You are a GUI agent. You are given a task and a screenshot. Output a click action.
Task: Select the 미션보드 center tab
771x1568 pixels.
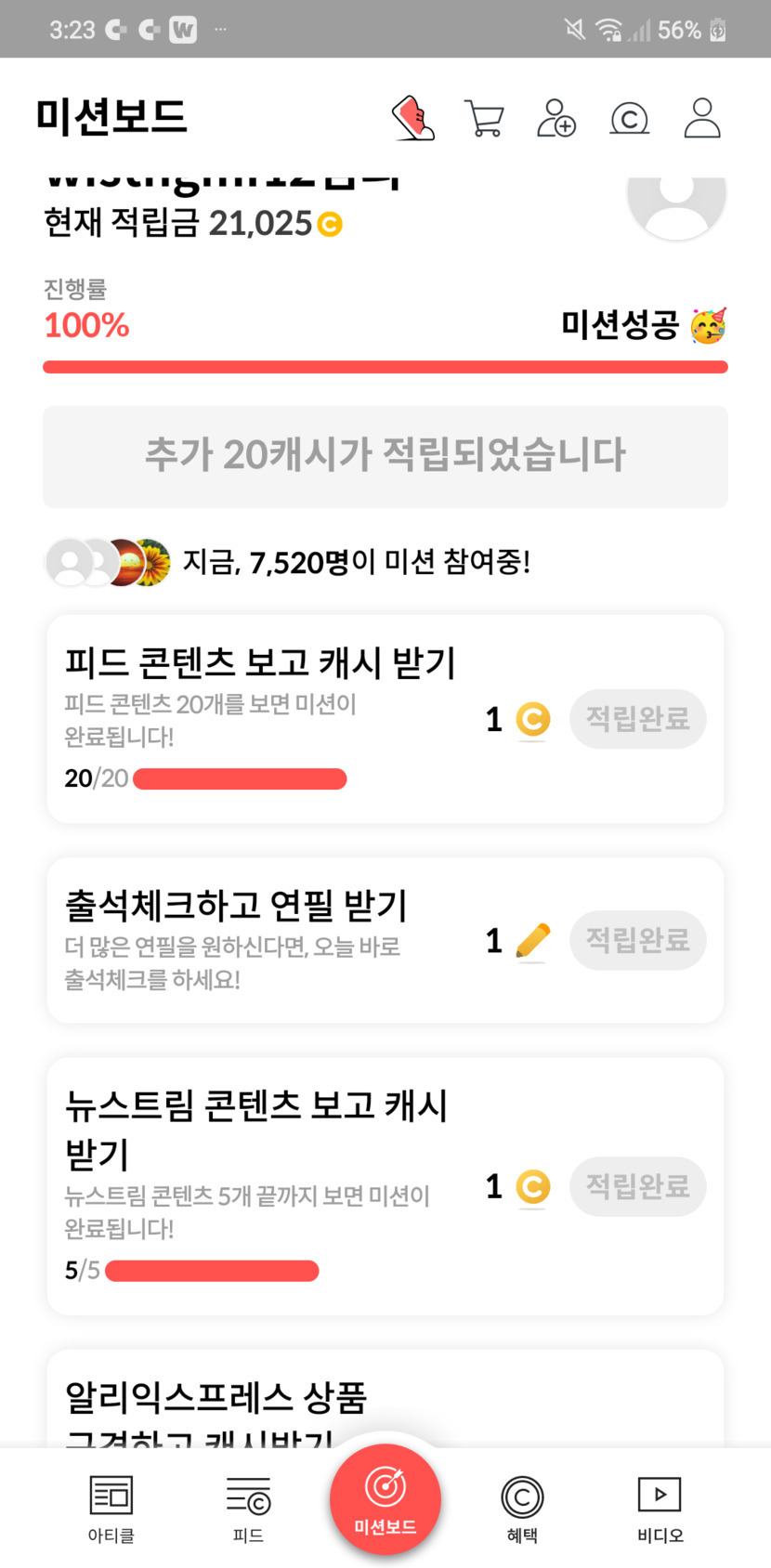tap(385, 1499)
